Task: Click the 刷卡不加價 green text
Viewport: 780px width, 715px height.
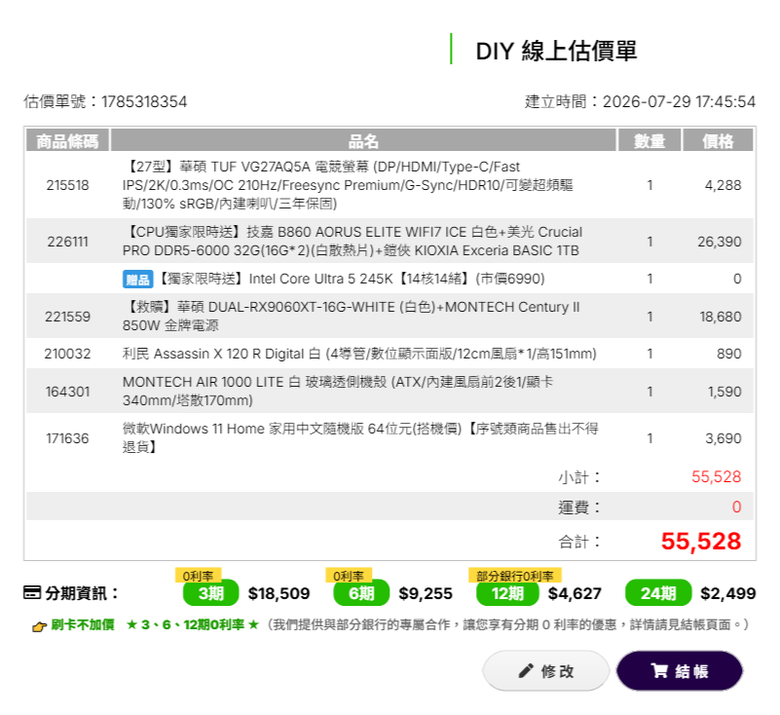Action: (x=83, y=624)
